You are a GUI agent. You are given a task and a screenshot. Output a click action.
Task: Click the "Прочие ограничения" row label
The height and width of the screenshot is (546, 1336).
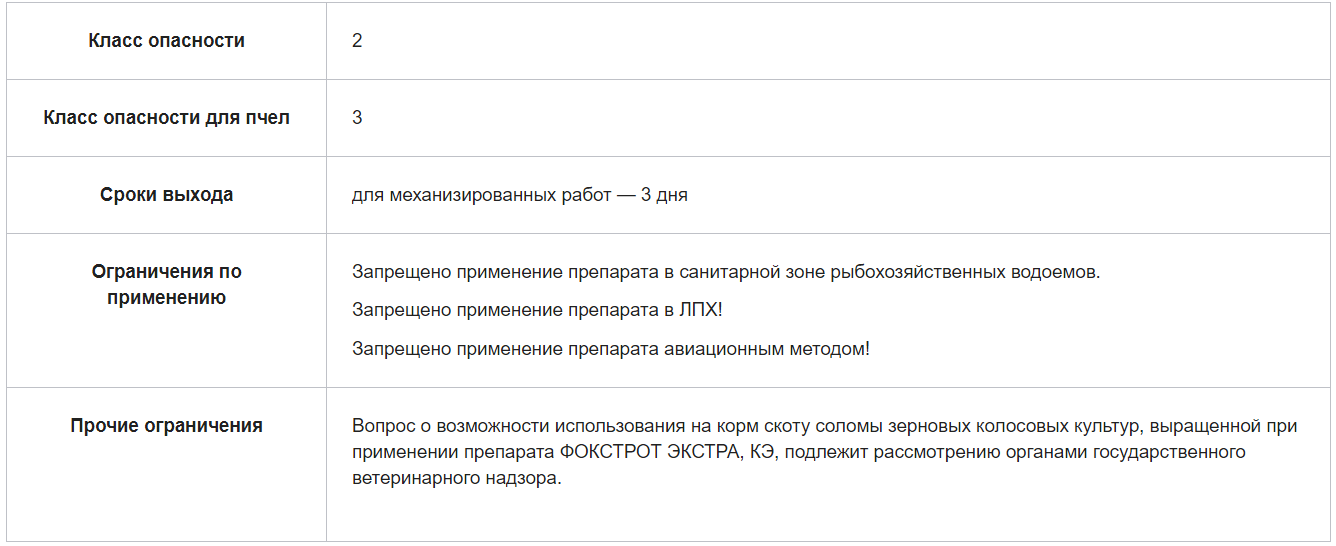point(166,426)
